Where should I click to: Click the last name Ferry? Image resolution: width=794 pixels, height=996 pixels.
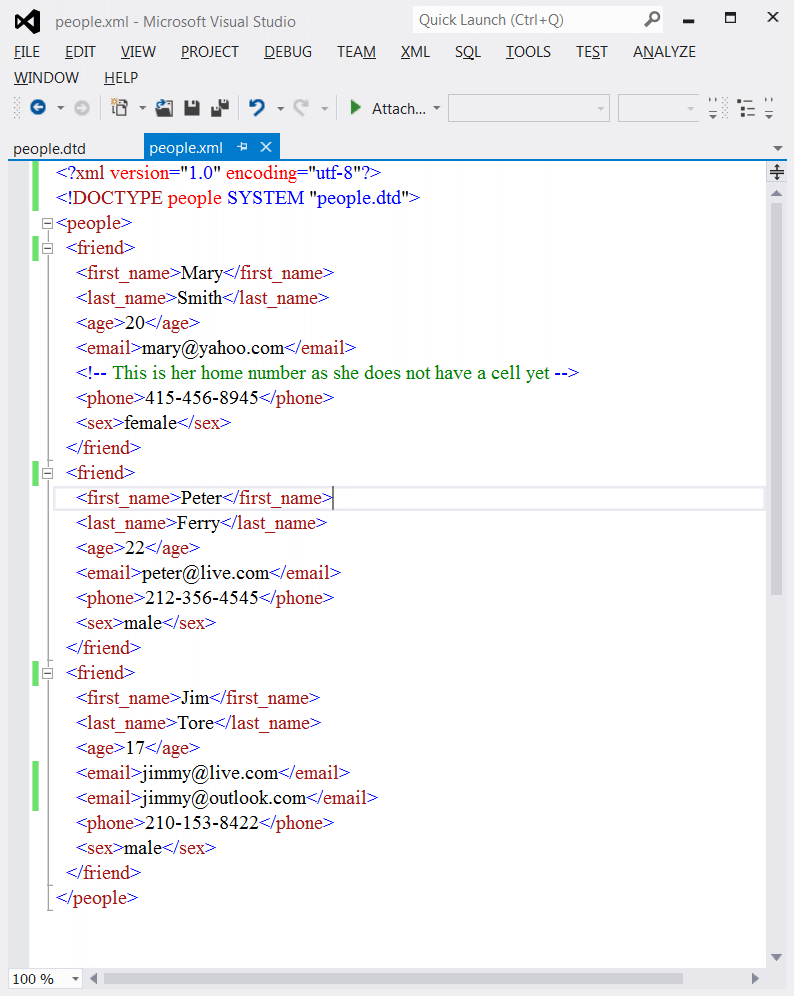click(198, 523)
